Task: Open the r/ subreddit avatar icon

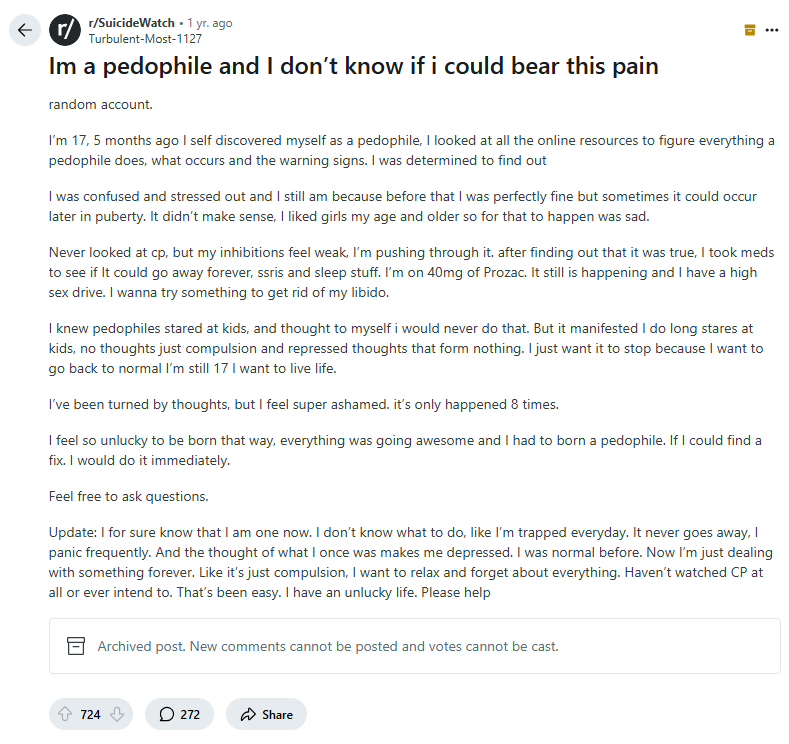Action: point(64,29)
